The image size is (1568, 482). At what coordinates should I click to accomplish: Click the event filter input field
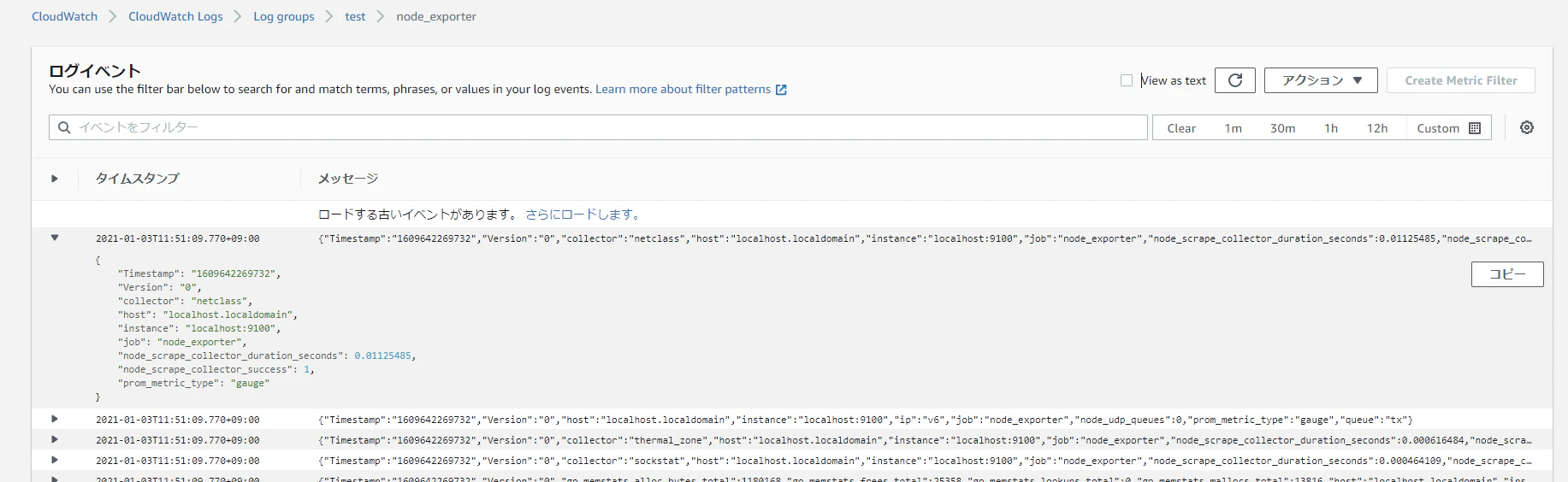[x=598, y=127]
